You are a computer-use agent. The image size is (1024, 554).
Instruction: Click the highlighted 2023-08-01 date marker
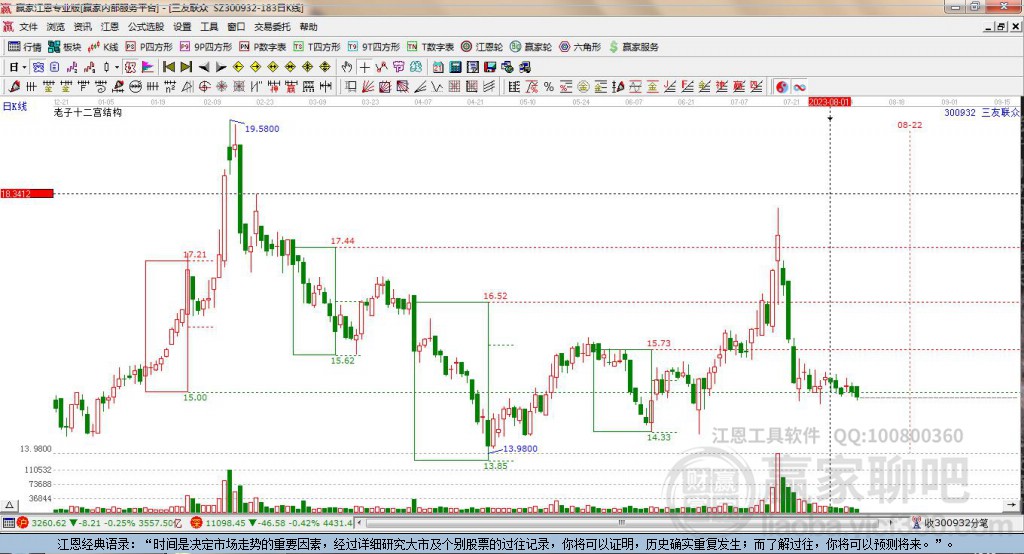click(x=829, y=102)
